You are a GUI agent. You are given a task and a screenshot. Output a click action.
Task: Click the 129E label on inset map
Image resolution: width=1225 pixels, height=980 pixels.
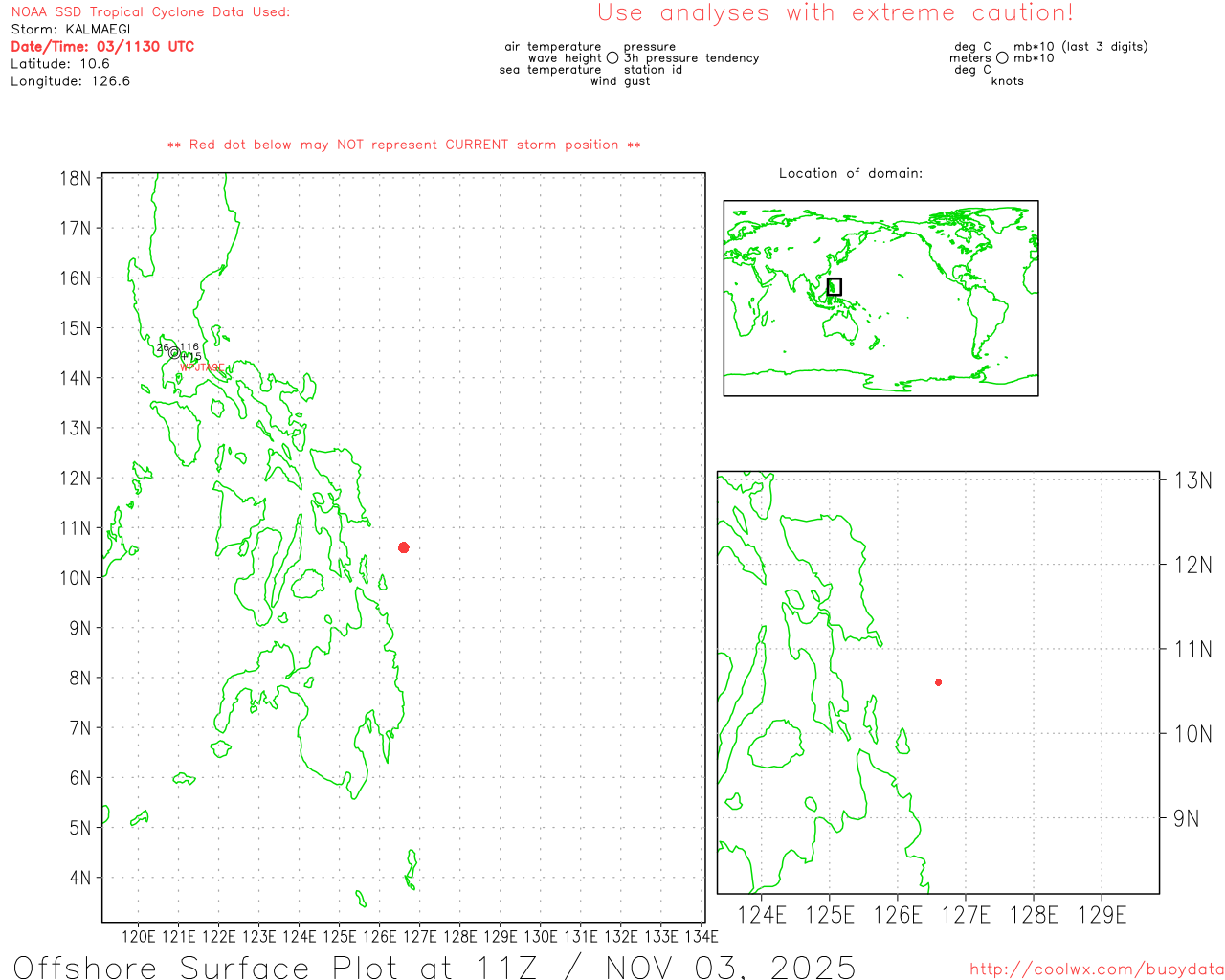coord(1102,915)
